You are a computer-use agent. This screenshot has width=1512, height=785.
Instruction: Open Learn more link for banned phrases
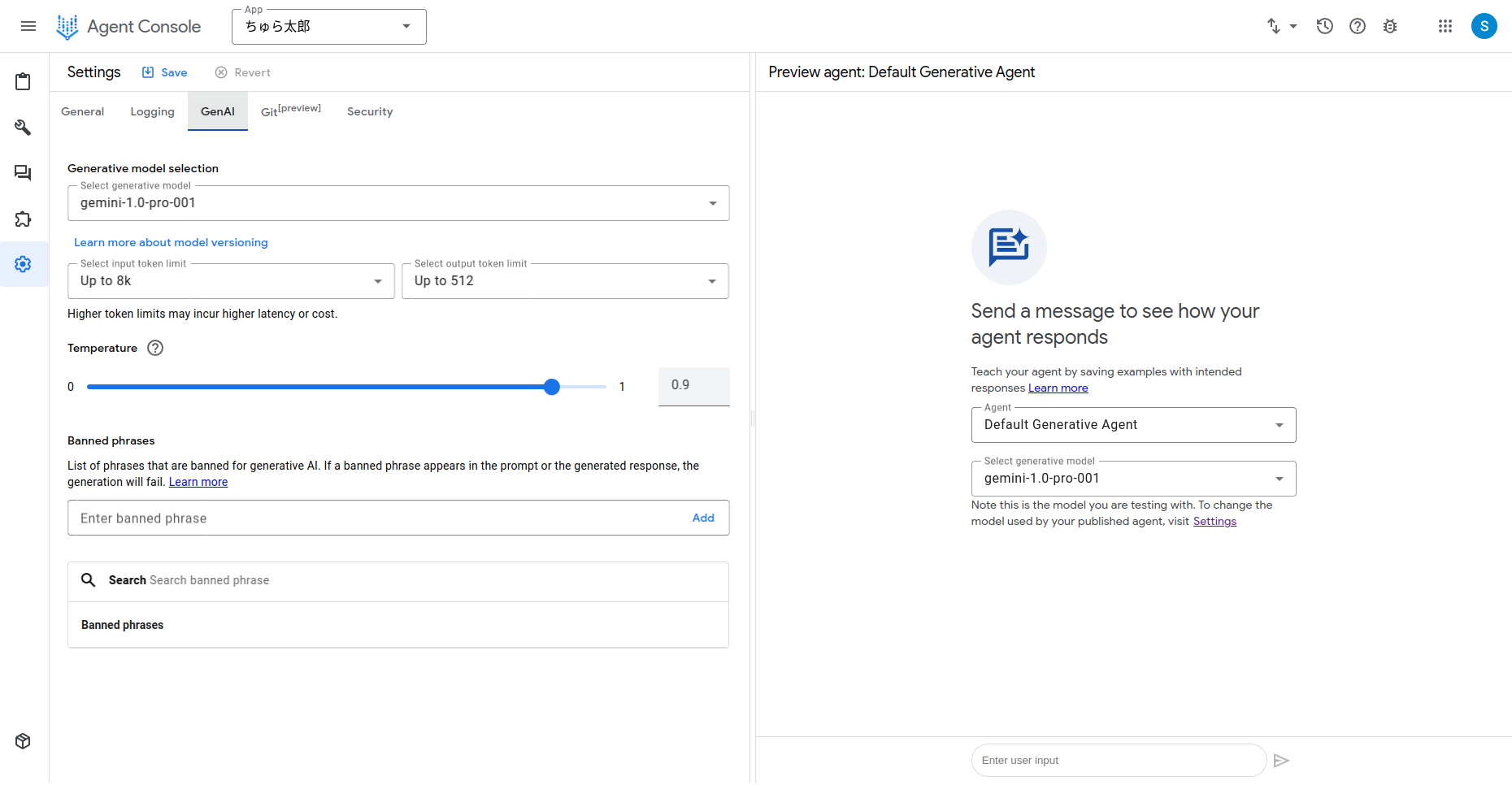coord(198,482)
